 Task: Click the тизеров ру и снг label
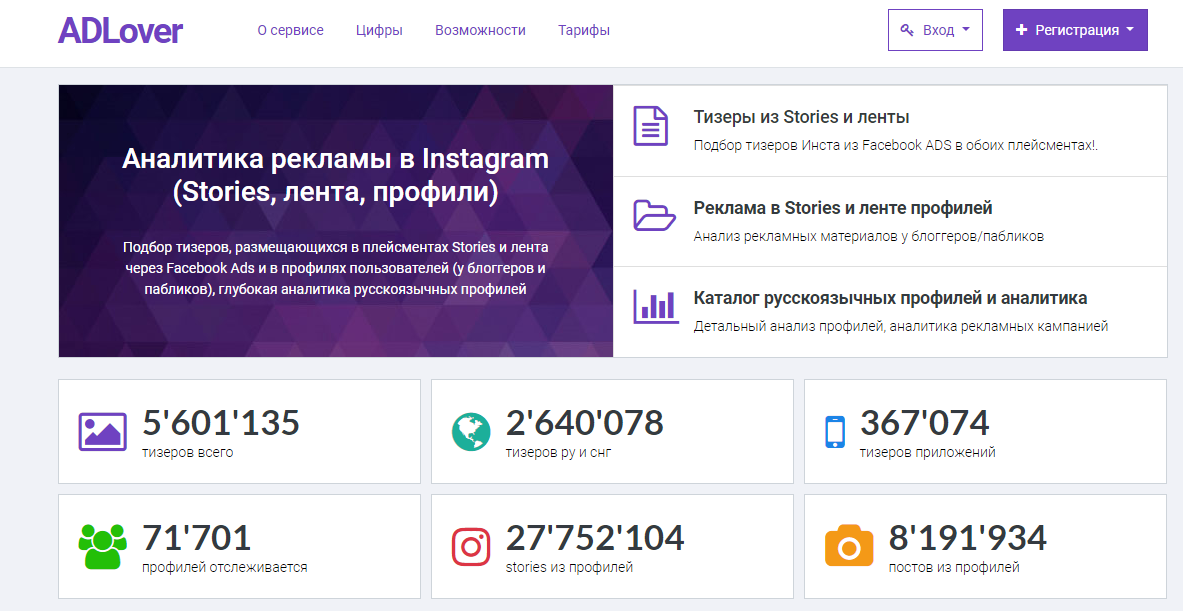558,453
